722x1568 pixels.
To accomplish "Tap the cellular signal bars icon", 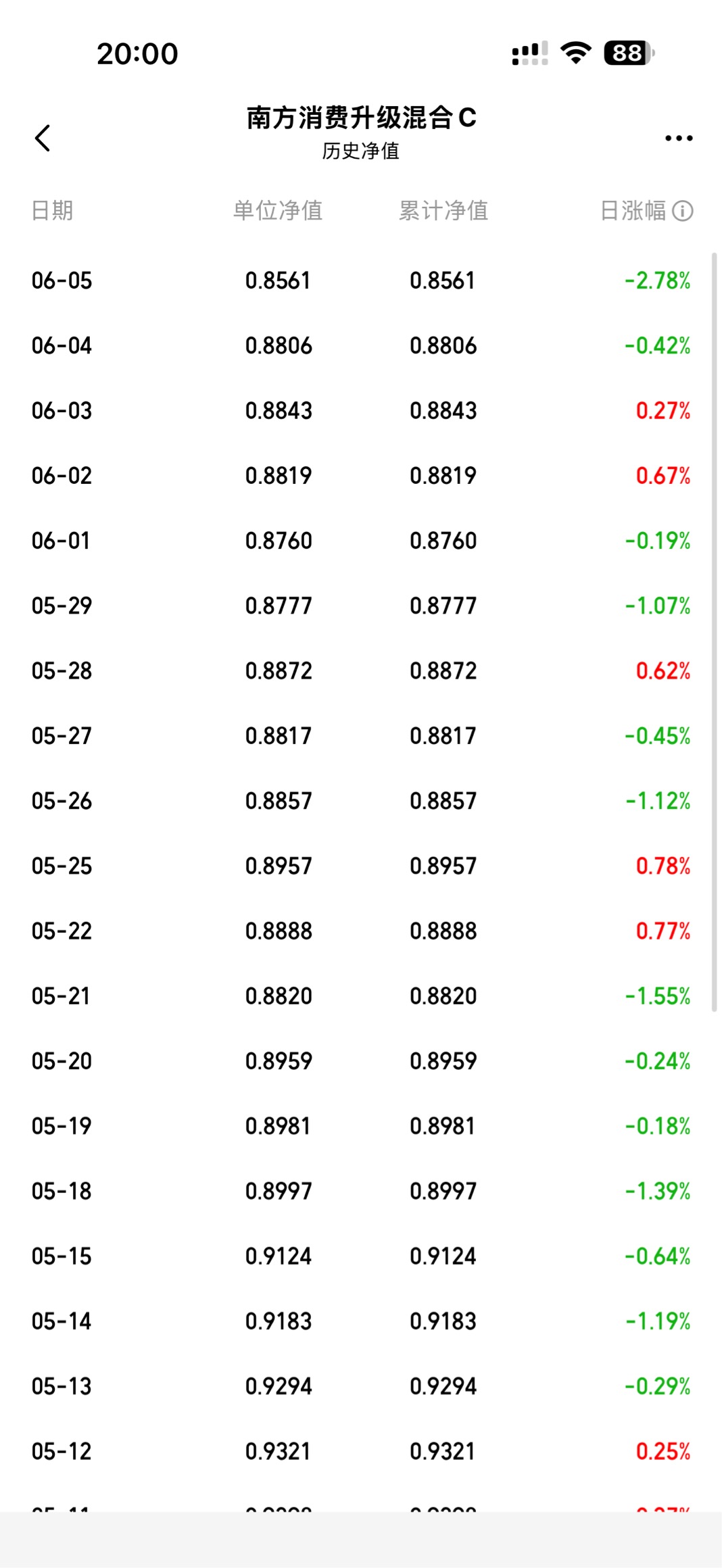I will click(530, 53).
